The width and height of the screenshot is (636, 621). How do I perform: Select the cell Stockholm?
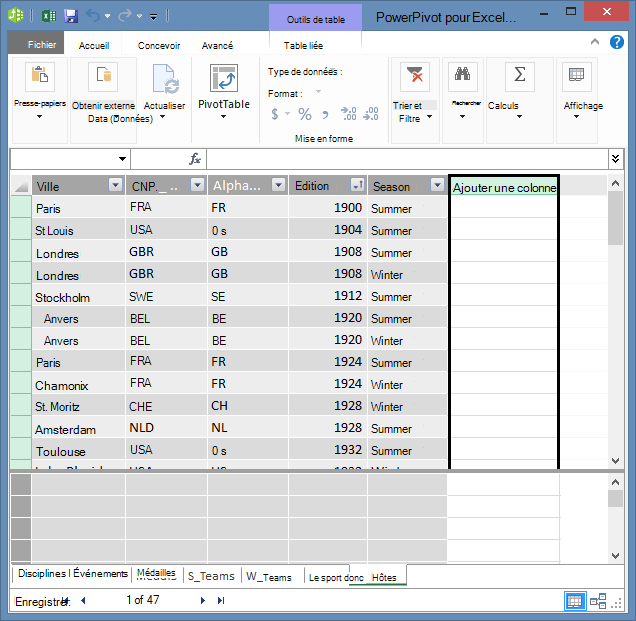tap(79, 297)
